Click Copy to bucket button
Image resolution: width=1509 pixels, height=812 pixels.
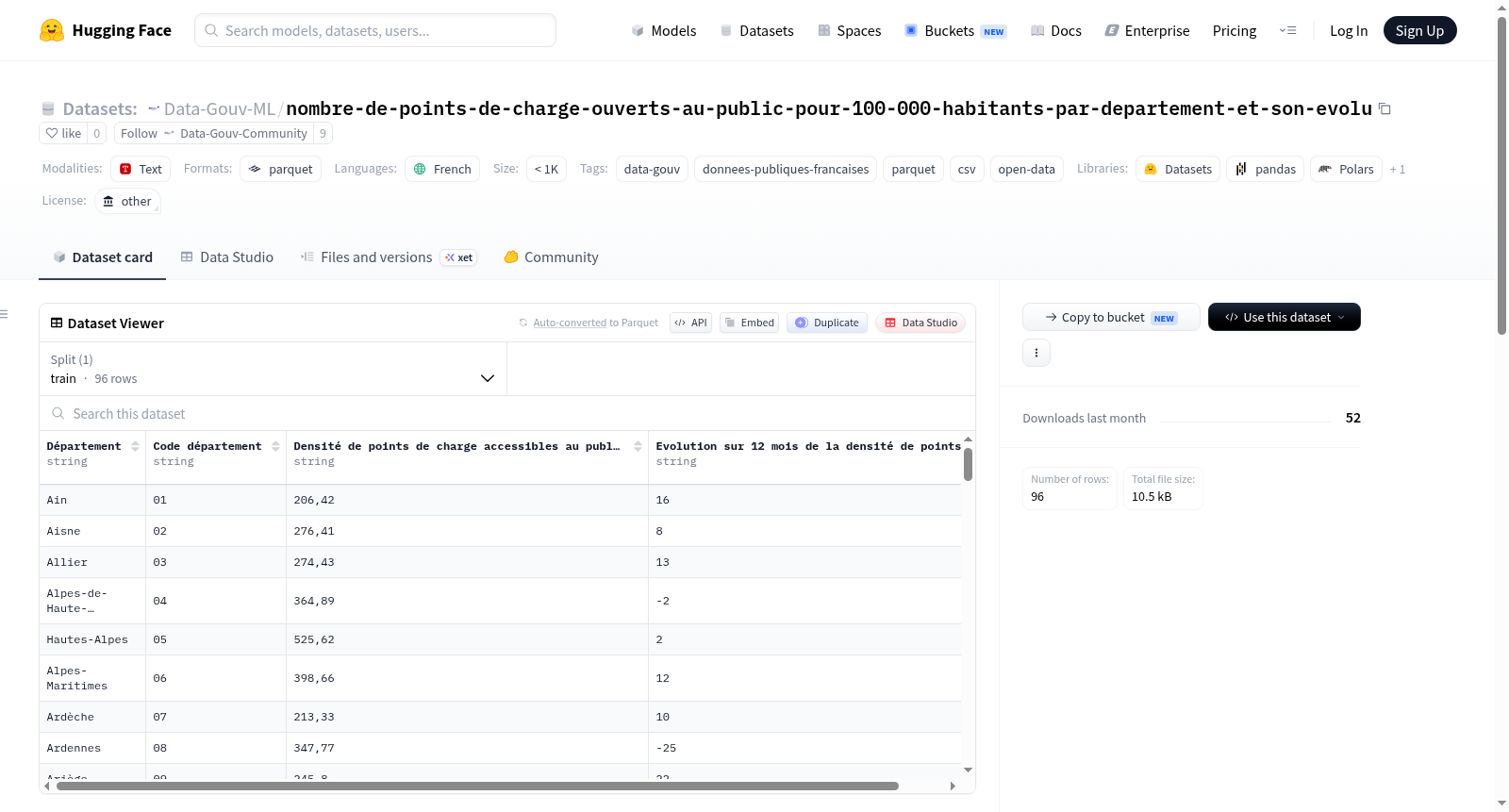point(1111,317)
